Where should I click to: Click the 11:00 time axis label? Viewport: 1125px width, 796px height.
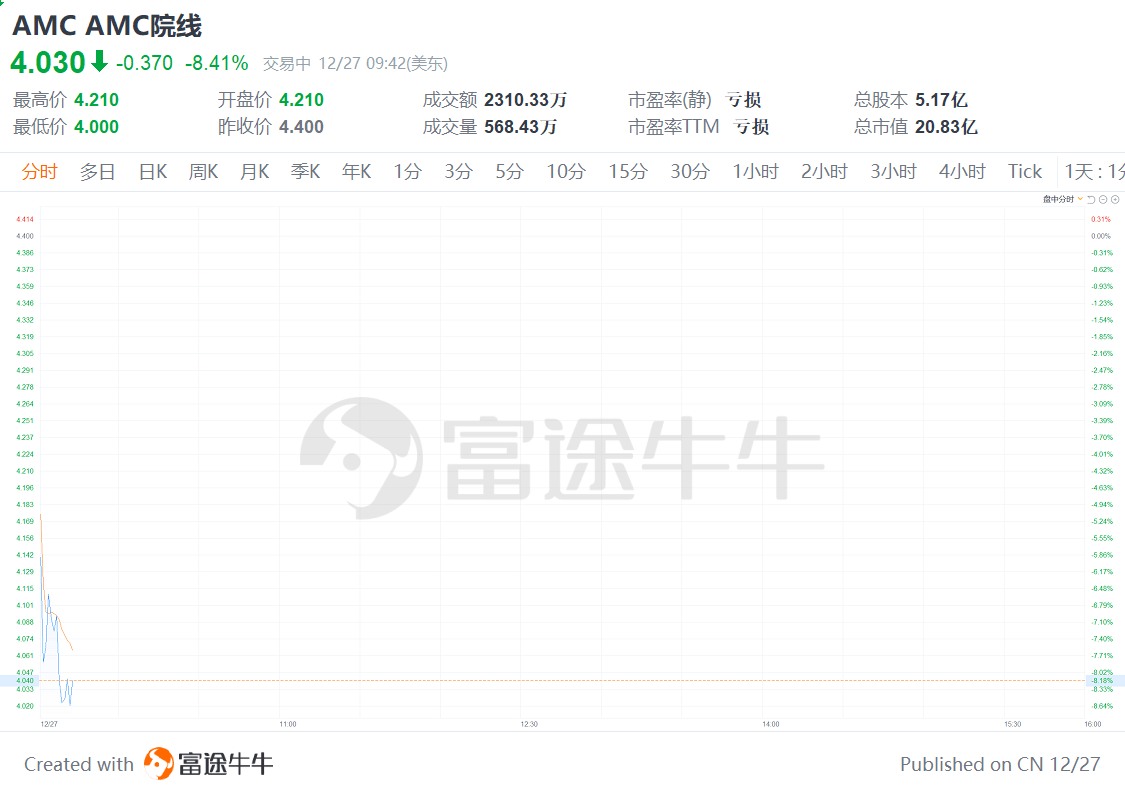pos(288,724)
